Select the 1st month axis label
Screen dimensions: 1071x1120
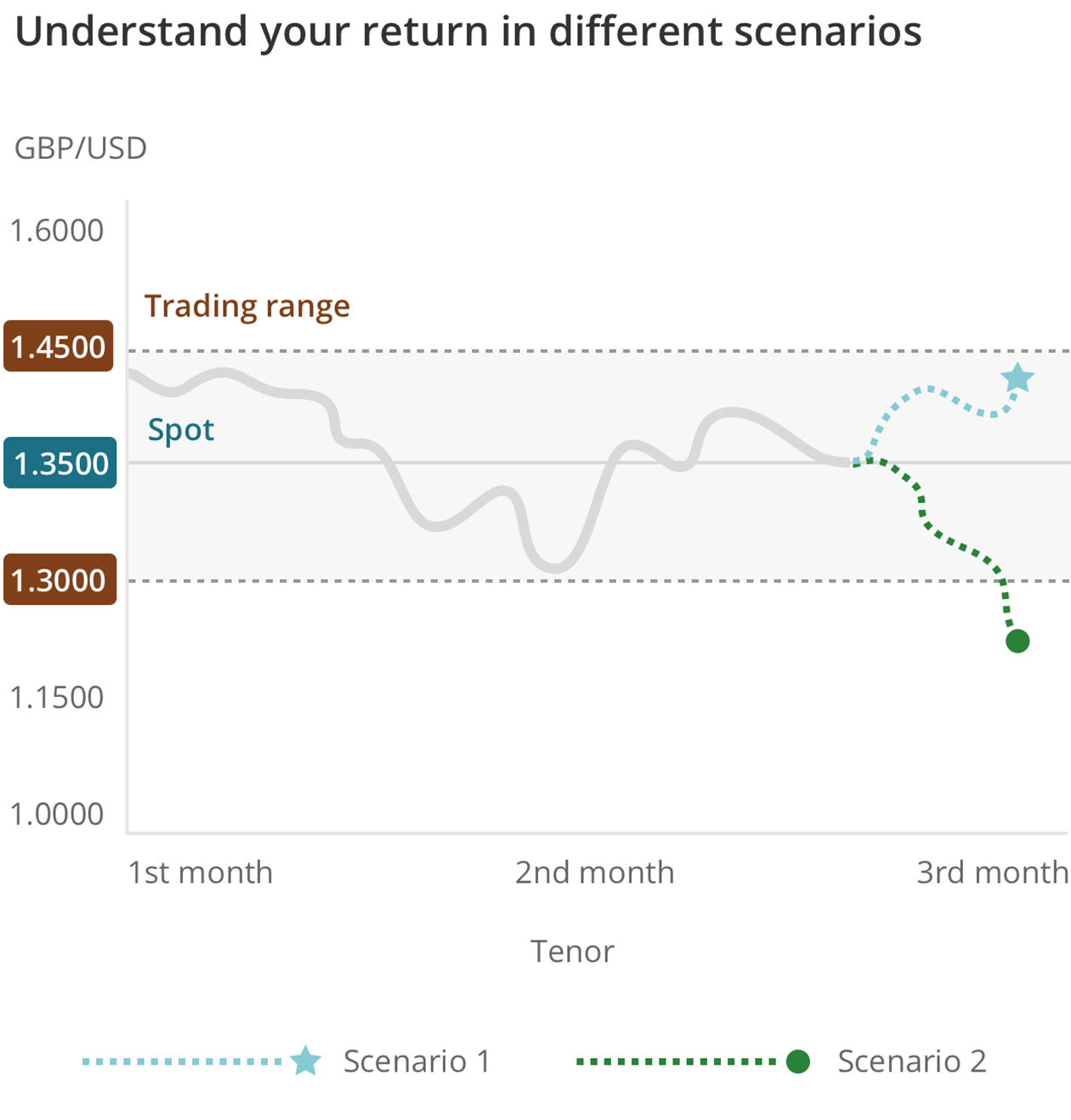[x=200, y=873]
